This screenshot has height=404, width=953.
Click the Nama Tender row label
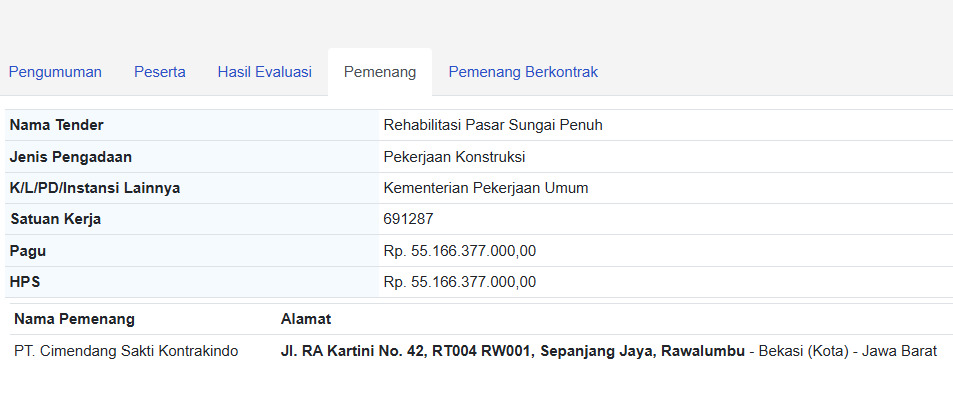[x=57, y=125]
